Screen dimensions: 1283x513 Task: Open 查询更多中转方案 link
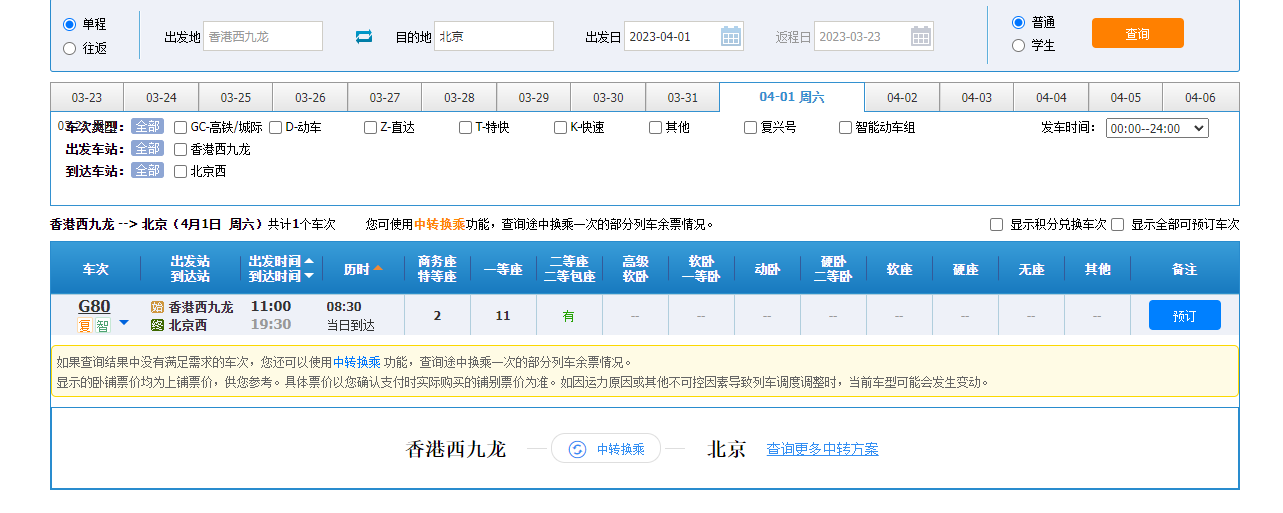pyautogui.click(x=822, y=449)
